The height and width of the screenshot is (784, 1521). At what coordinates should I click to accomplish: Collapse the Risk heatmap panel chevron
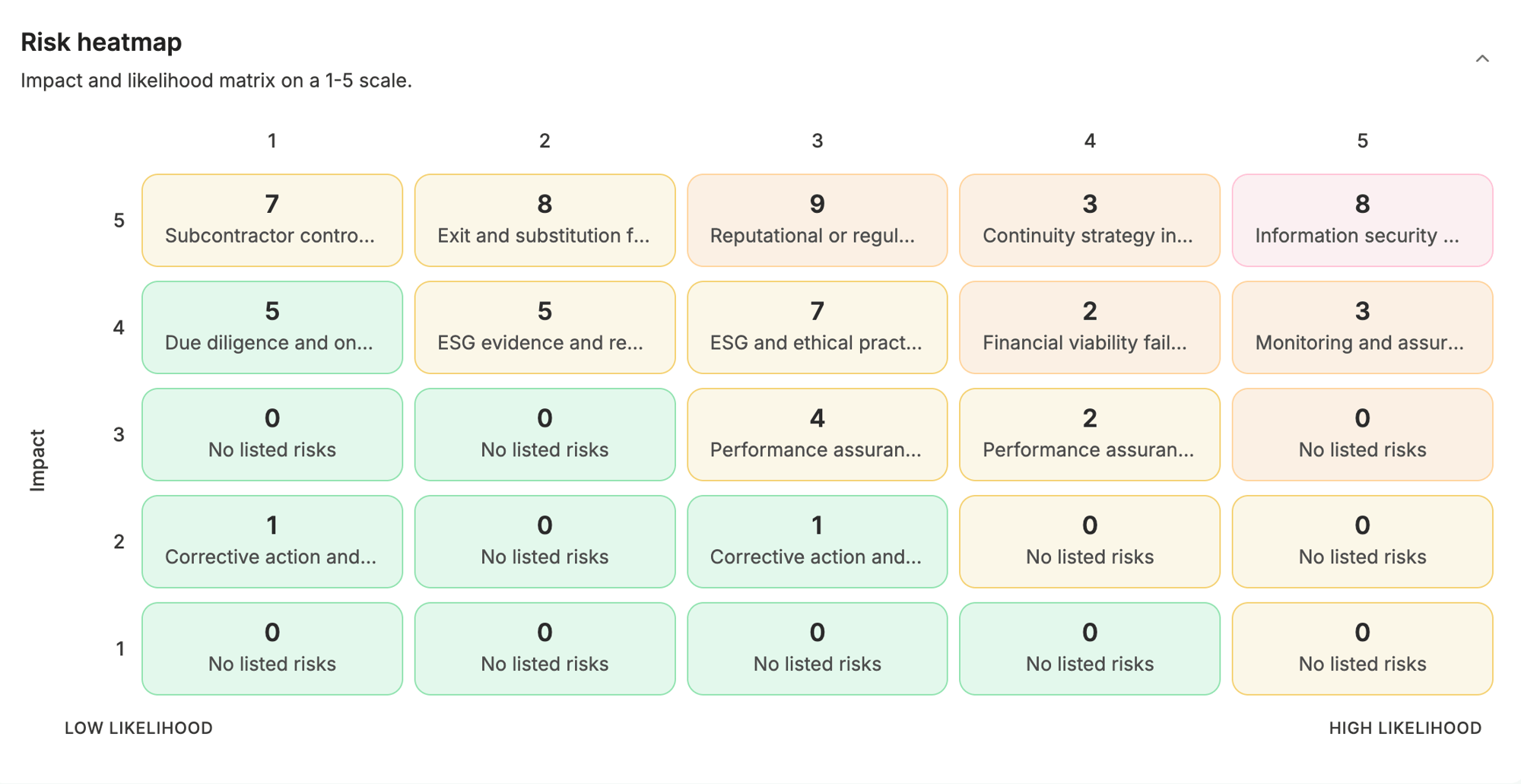1481,59
